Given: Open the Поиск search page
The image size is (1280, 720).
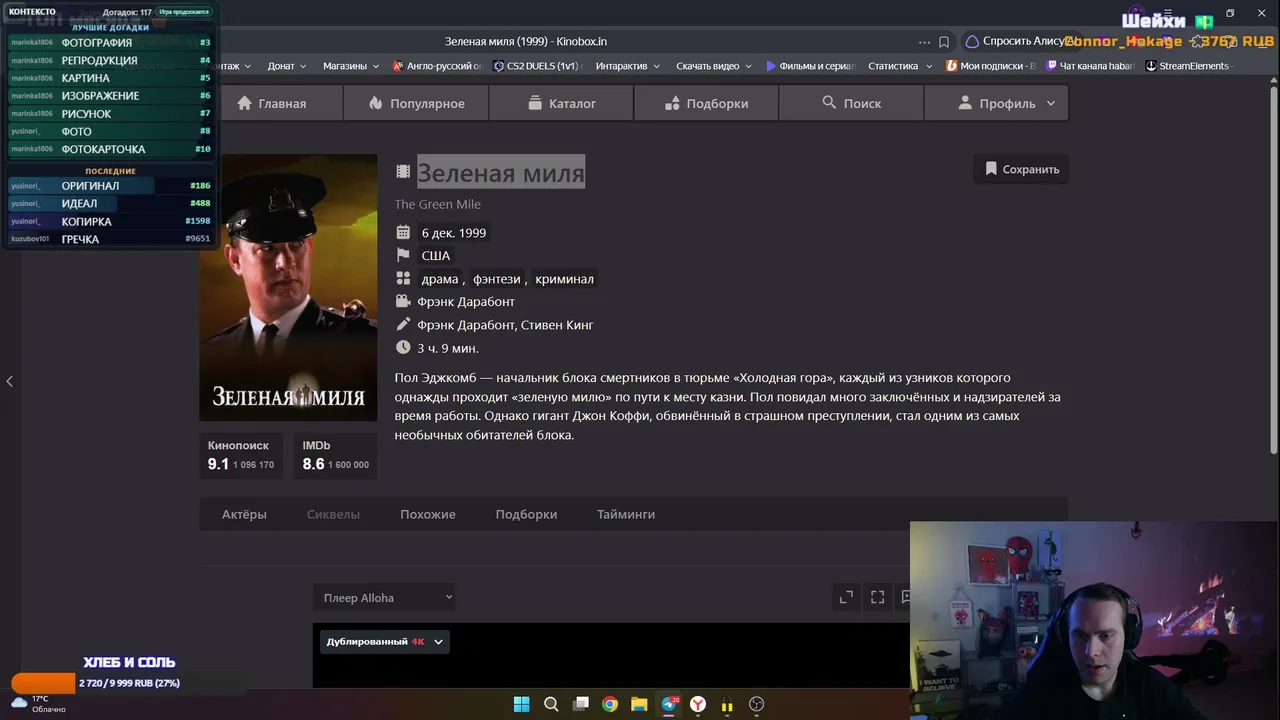Looking at the screenshot, I should [x=851, y=103].
